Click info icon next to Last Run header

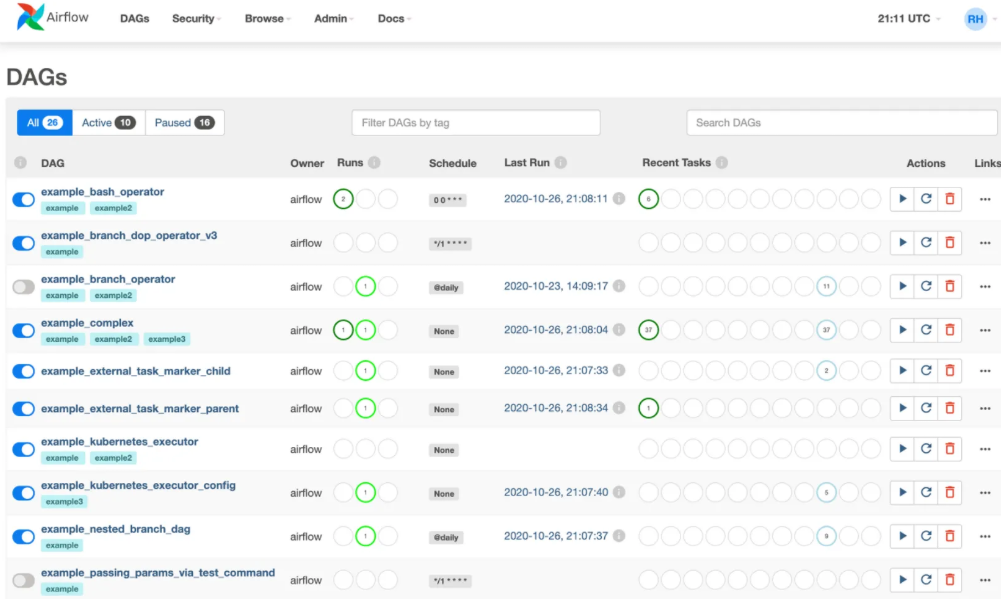[x=561, y=162]
